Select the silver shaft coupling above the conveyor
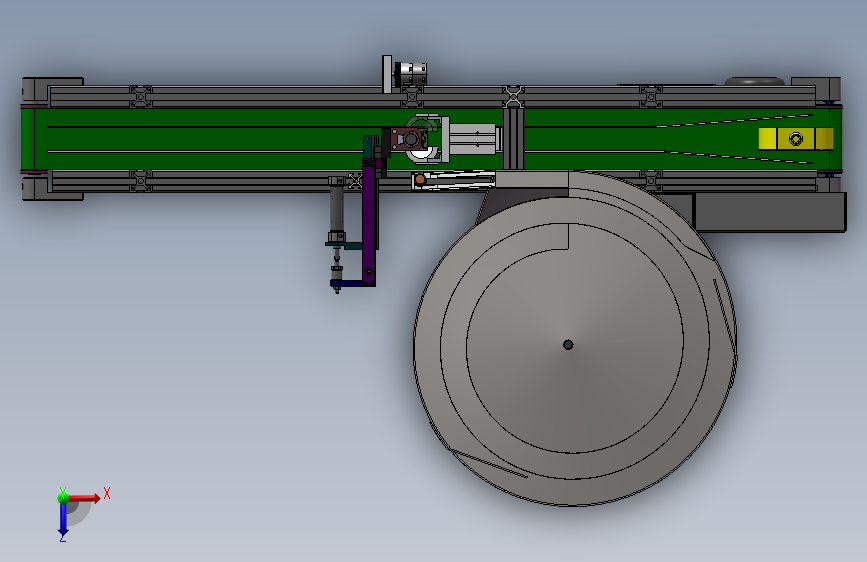Viewport: 867px width, 562px height. 410,75
